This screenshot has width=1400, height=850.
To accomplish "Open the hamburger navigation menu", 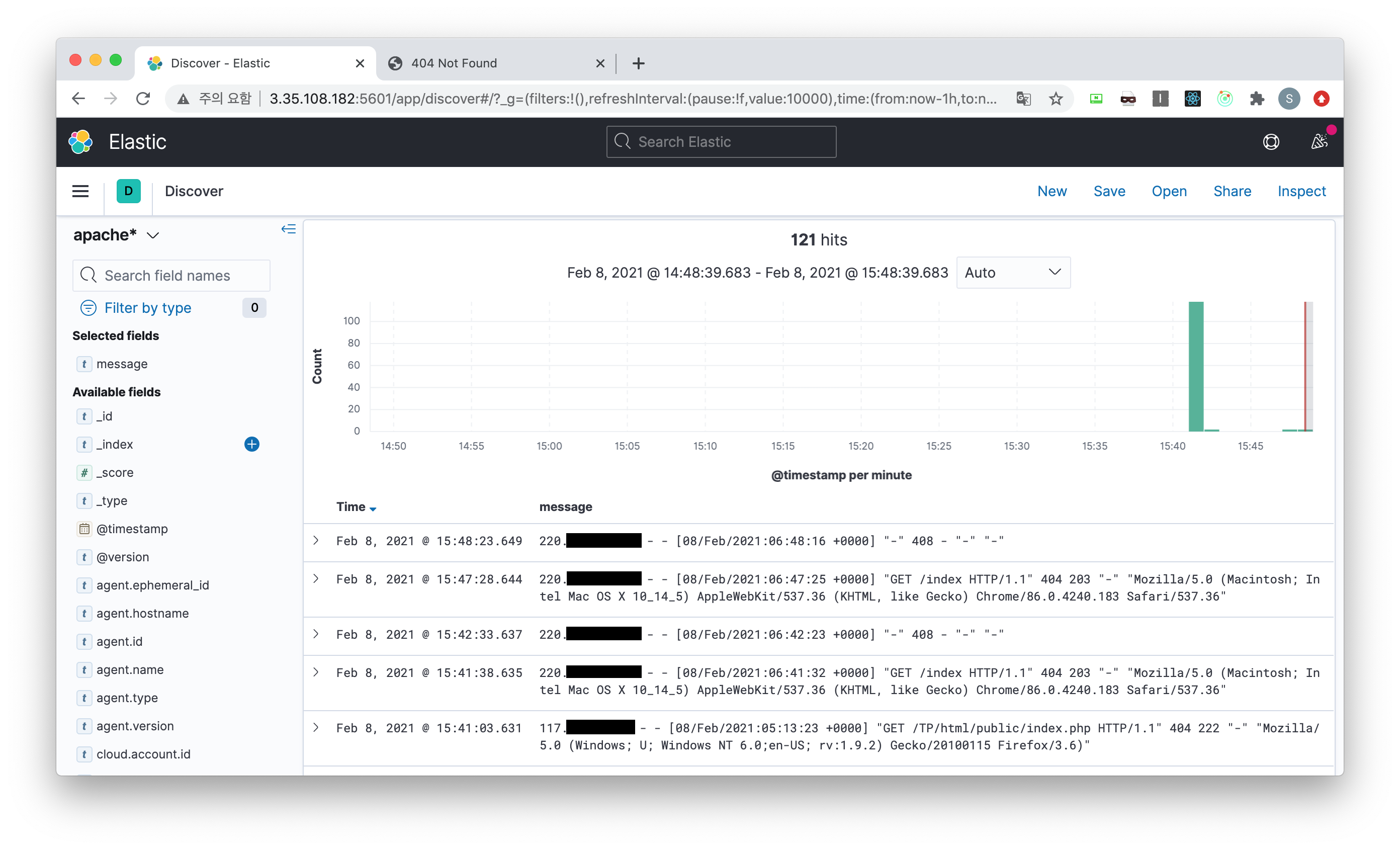I will point(80,192).
